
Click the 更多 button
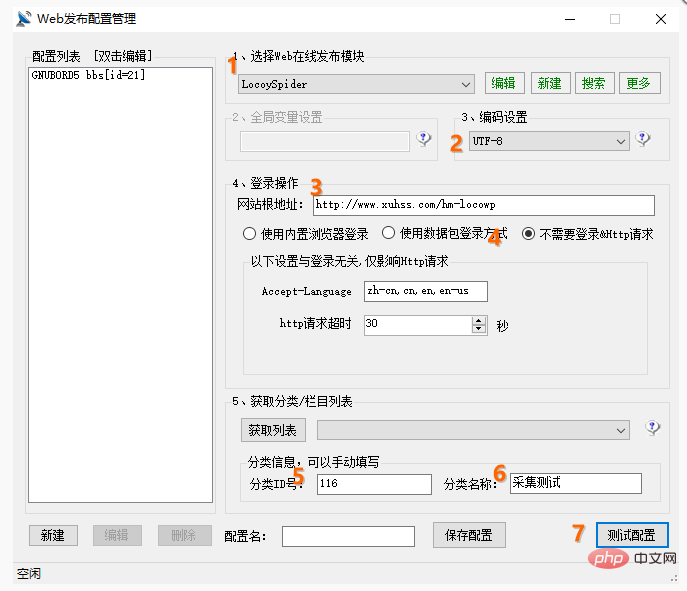[640, 83]
